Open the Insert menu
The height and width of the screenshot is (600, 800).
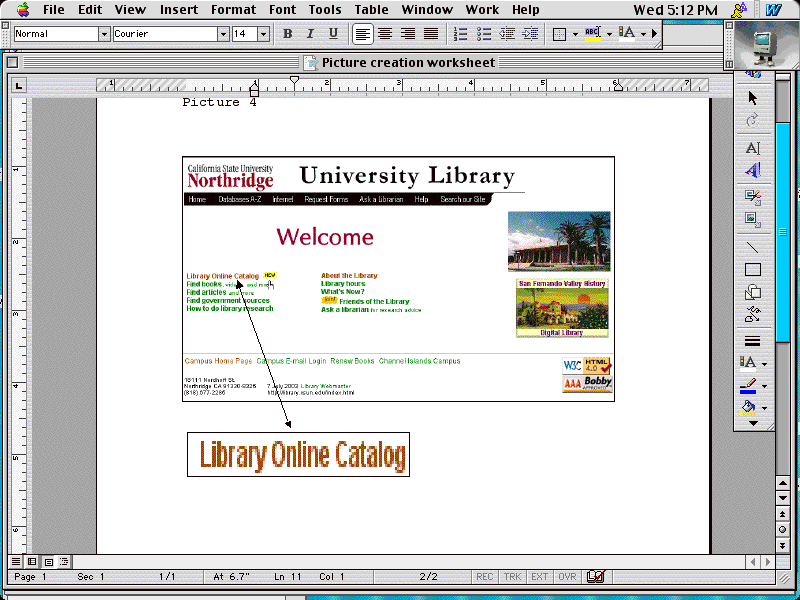point(179,10)
